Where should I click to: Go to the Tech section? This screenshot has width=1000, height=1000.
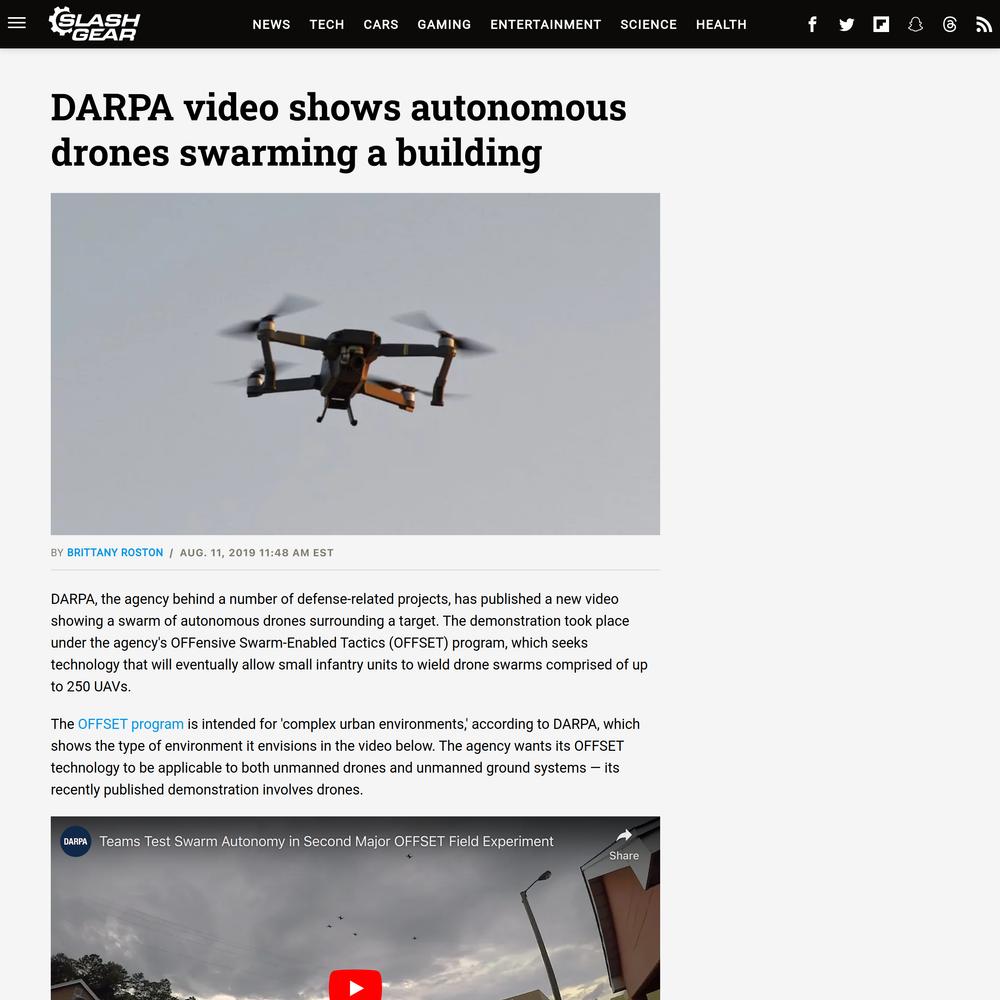pyautogui.click(x=327, y=24)
